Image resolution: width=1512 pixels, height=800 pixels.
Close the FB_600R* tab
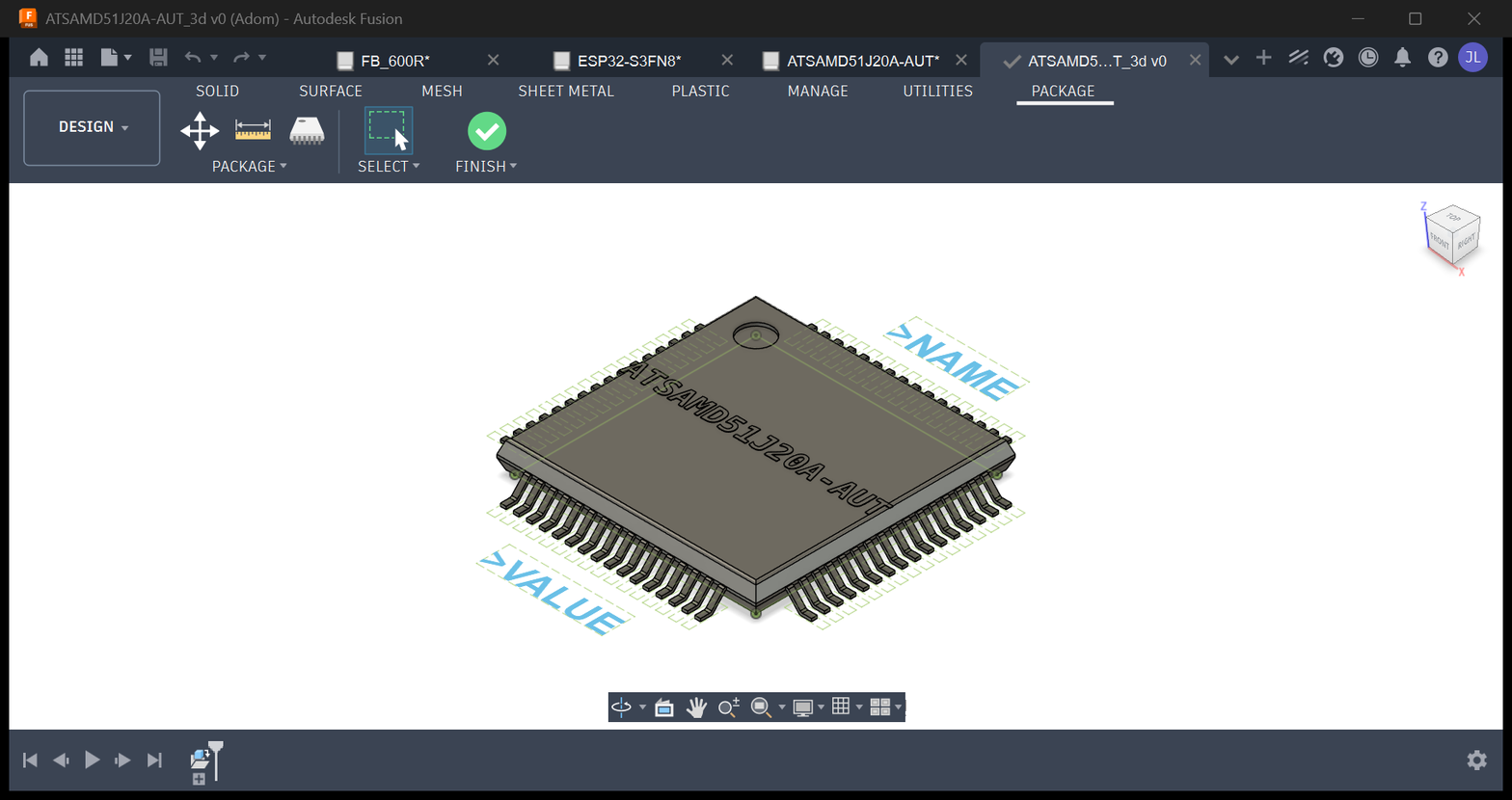tap(493, 60)
